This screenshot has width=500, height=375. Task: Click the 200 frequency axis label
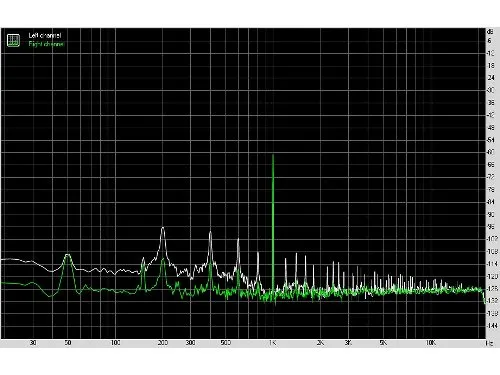point(163,343)
